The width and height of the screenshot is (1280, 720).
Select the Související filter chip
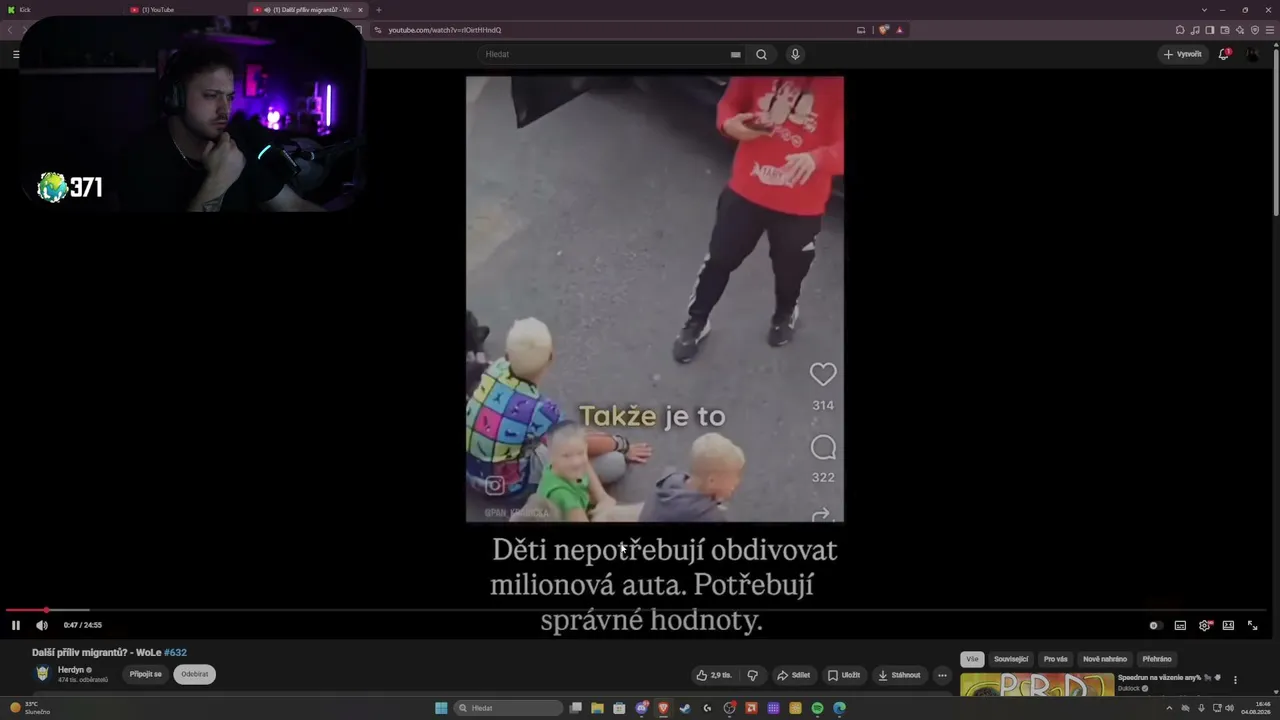click(1011, 659)
